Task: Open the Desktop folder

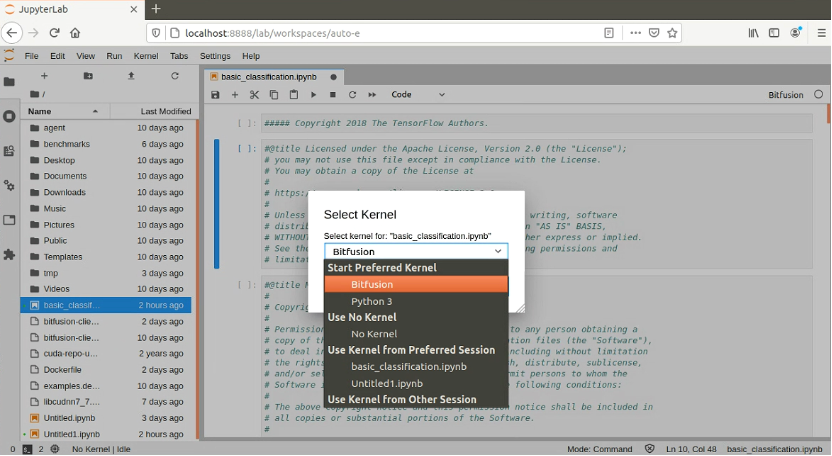Action: (106, 160)
